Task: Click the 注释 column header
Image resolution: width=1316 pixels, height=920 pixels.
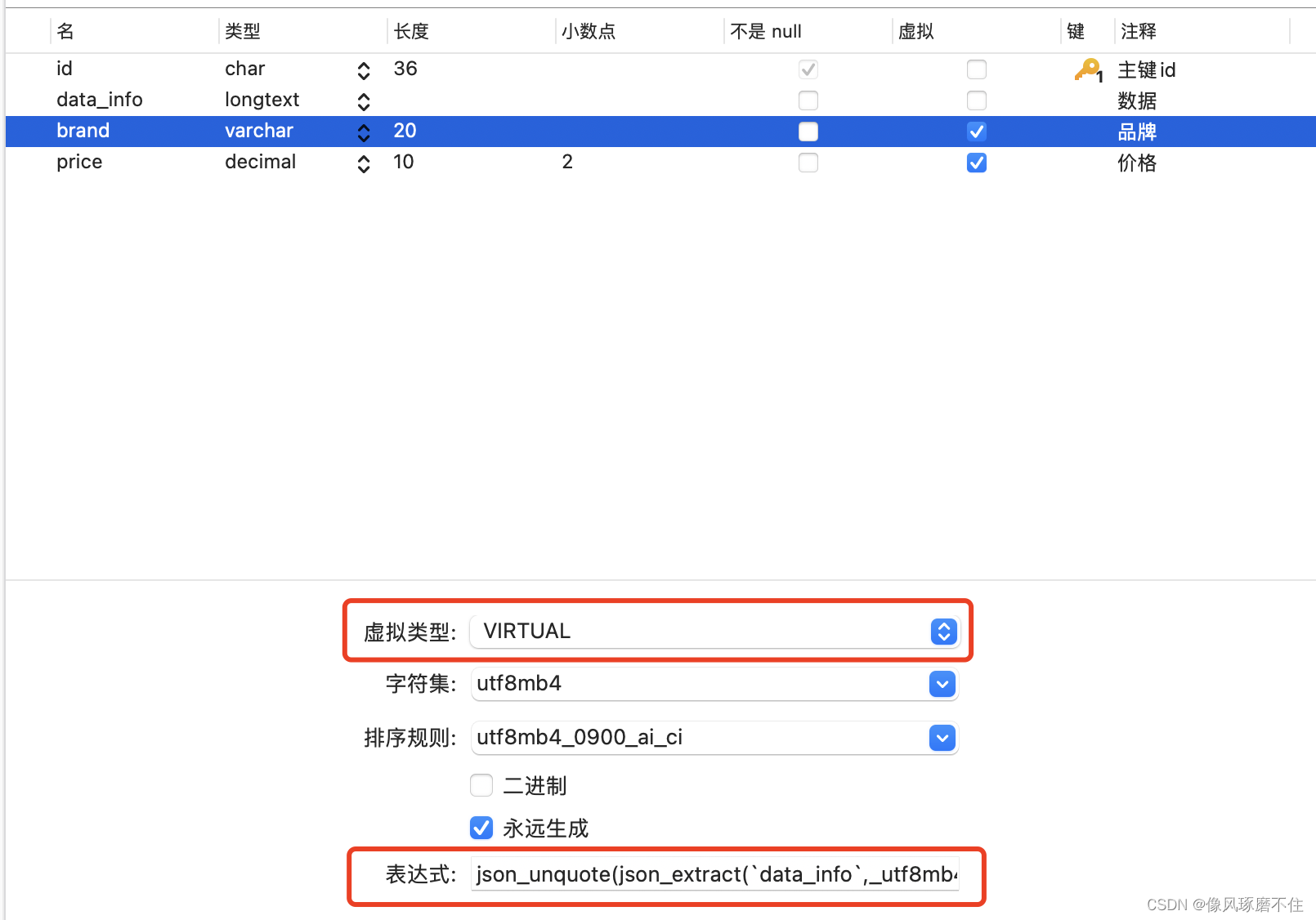Action: click(1139, 31)
